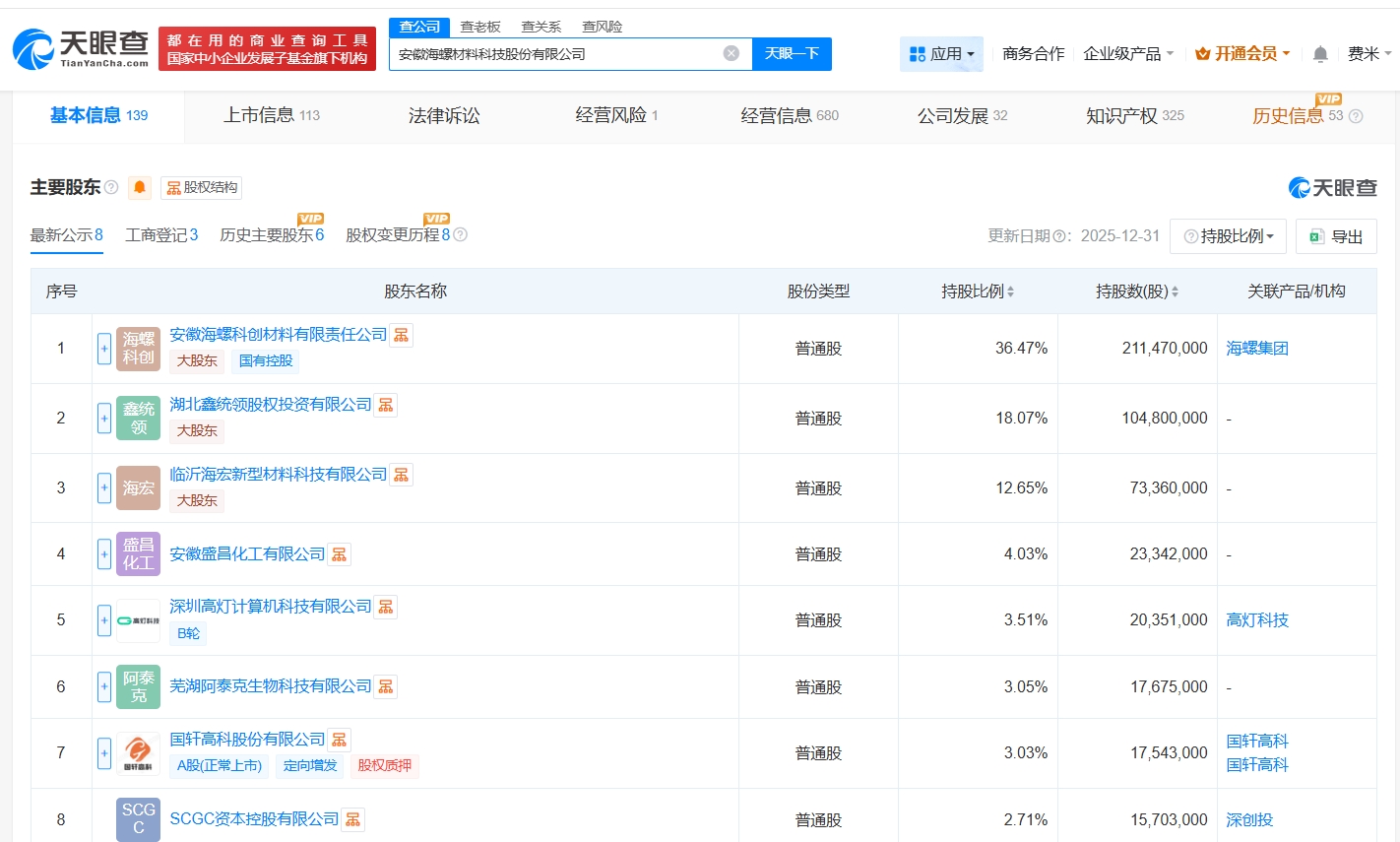Switch to 公司发展 tab
1400x842 pixels.
[962, 115]
